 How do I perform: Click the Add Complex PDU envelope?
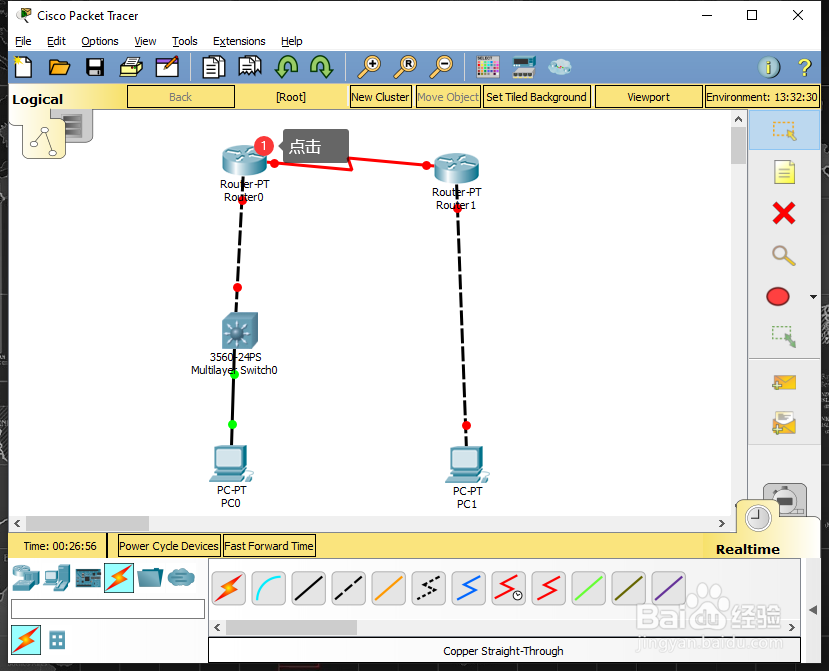click(x=784, y=423)
